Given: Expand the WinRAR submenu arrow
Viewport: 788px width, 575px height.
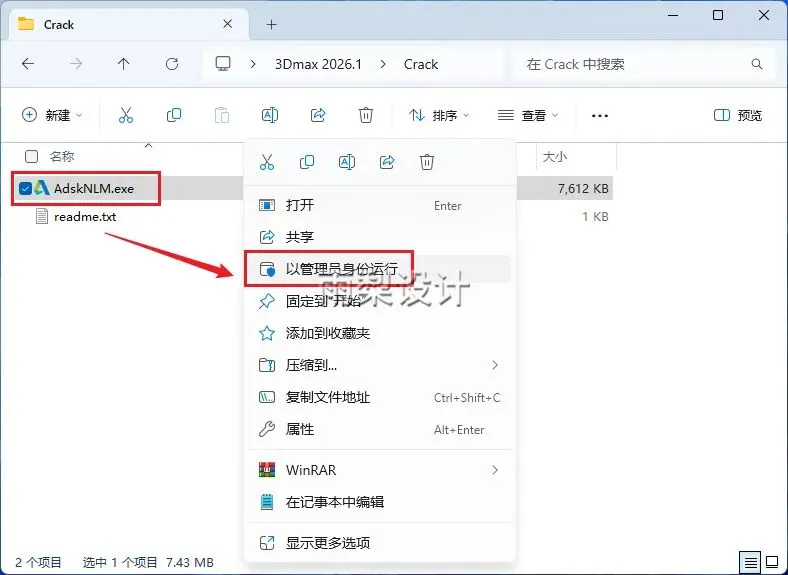Looking at the screenshot, I should (495, 470).
